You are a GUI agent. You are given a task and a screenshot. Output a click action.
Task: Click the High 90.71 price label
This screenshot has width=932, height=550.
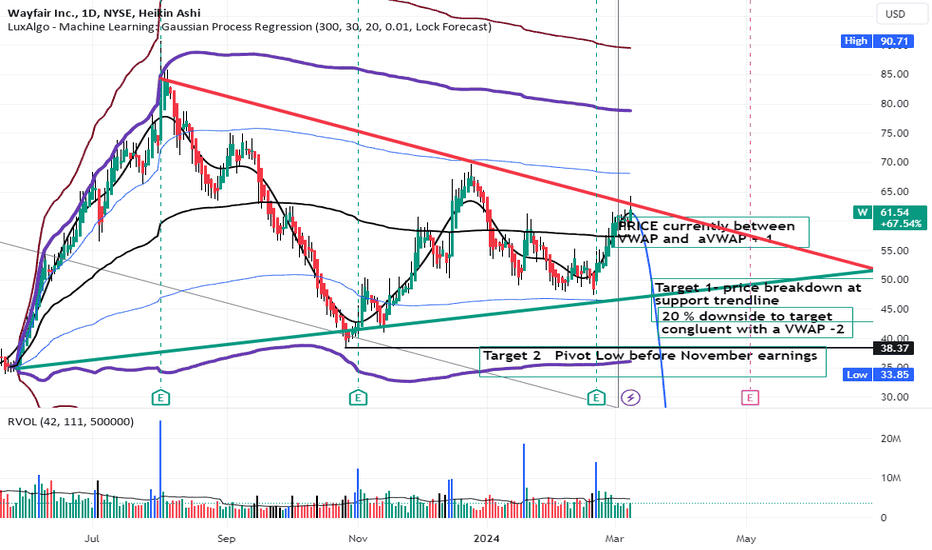876,41
